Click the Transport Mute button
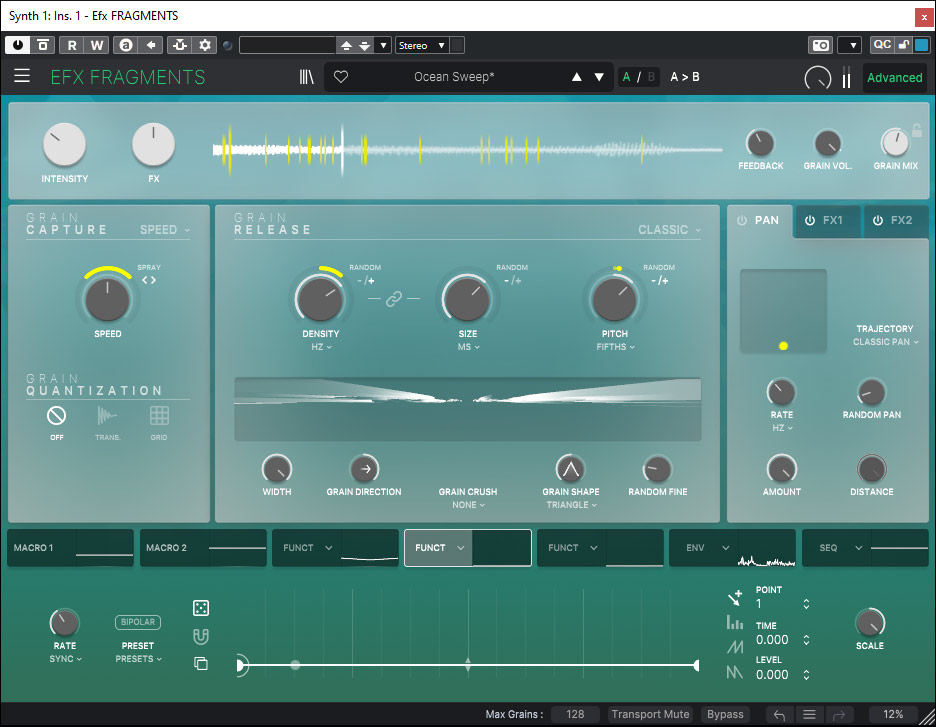The image size is (936, 727). pos(650,714)
